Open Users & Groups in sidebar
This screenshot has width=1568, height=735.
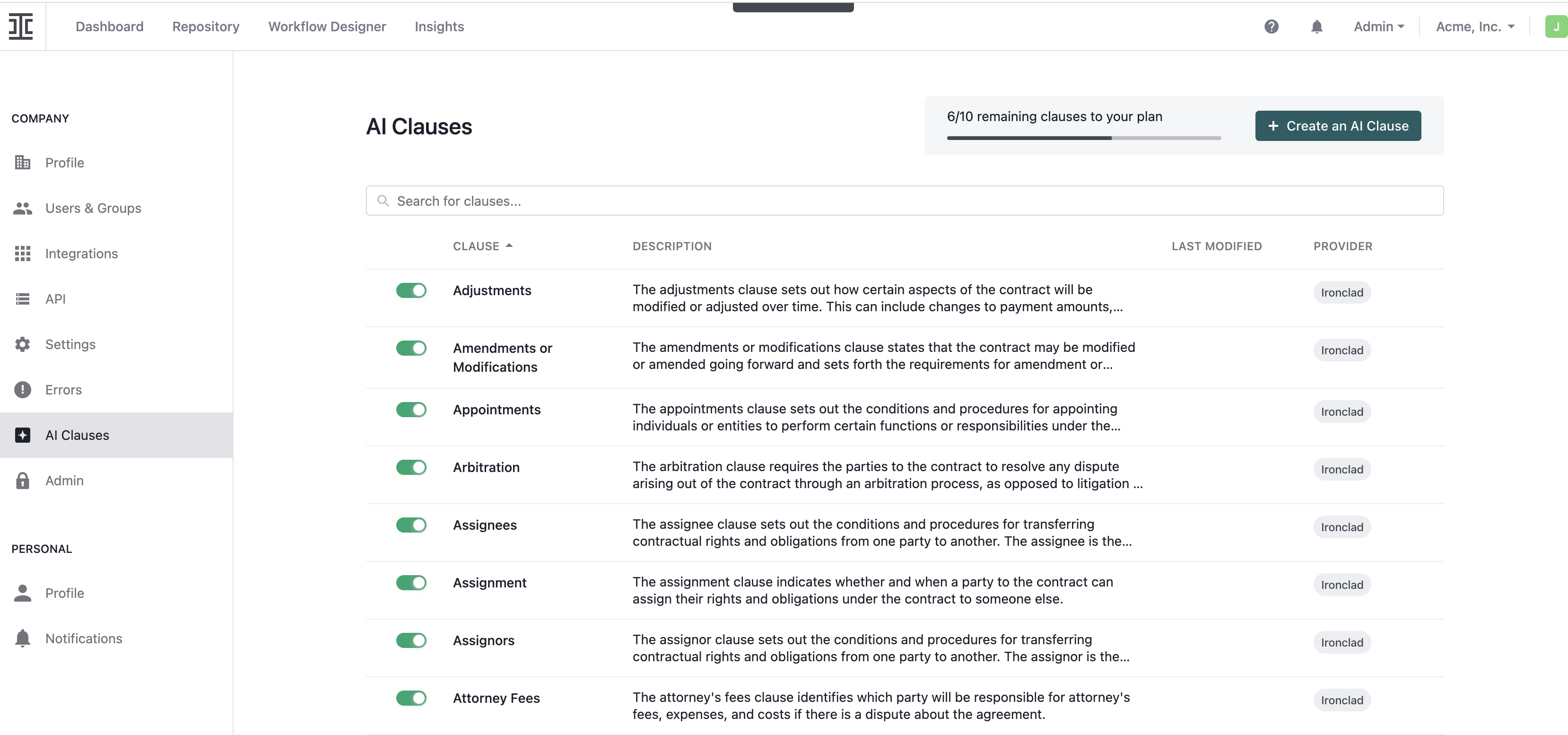(x=116, y=208)
